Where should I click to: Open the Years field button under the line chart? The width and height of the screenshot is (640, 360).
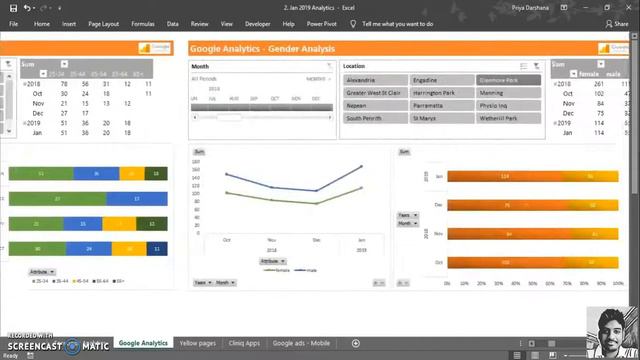click(x=203, y=282)
